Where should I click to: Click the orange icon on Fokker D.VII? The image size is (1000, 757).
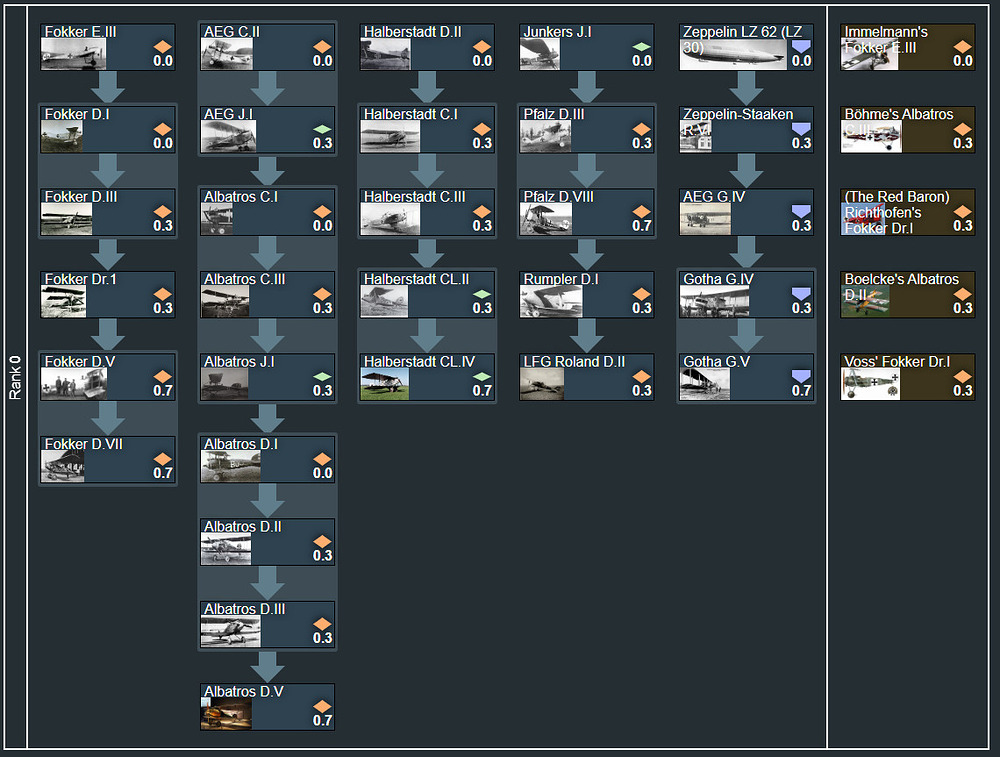point(162,459)
